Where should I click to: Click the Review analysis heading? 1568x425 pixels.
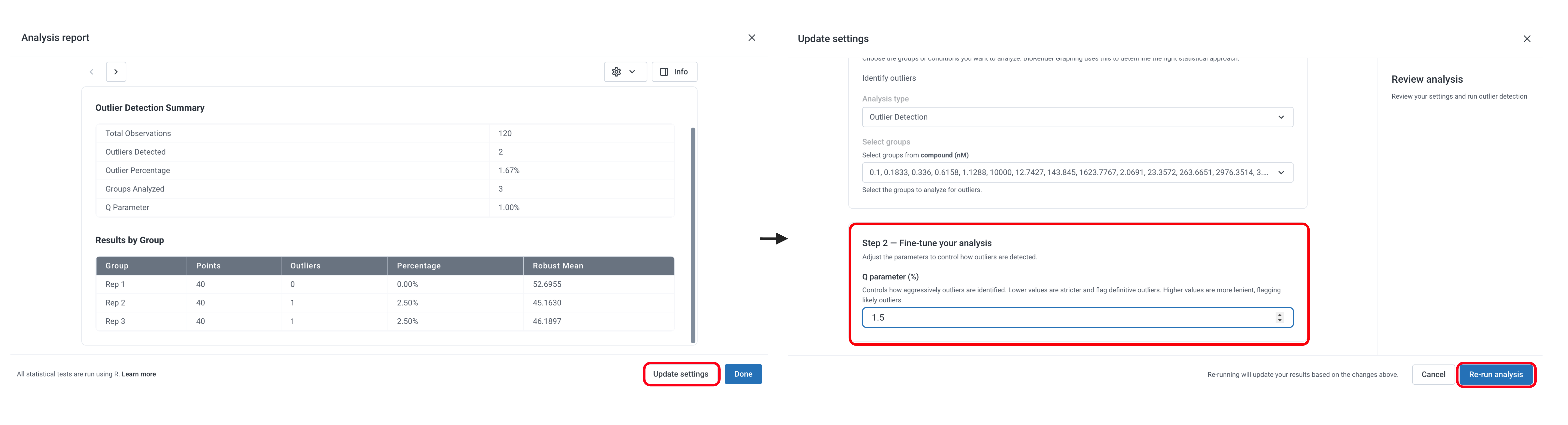[x=1427, y=80]
